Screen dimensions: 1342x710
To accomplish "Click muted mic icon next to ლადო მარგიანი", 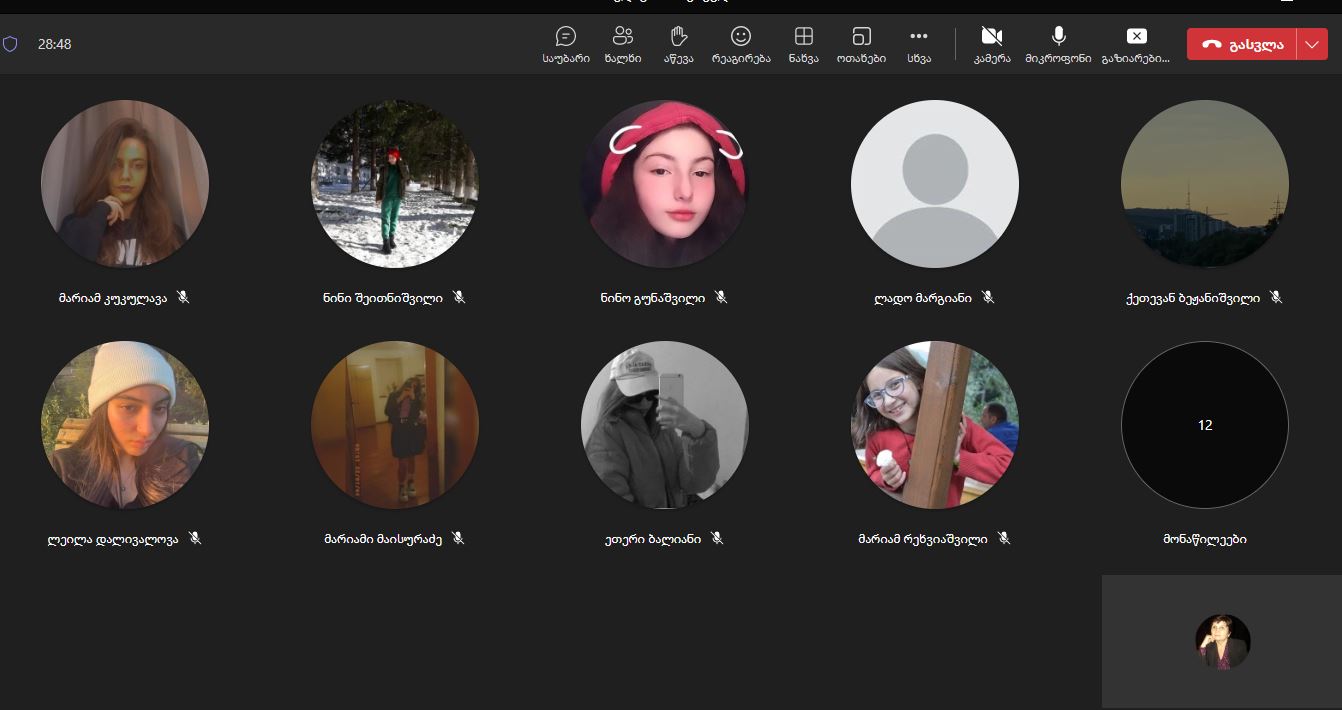I will coord(988,297).
